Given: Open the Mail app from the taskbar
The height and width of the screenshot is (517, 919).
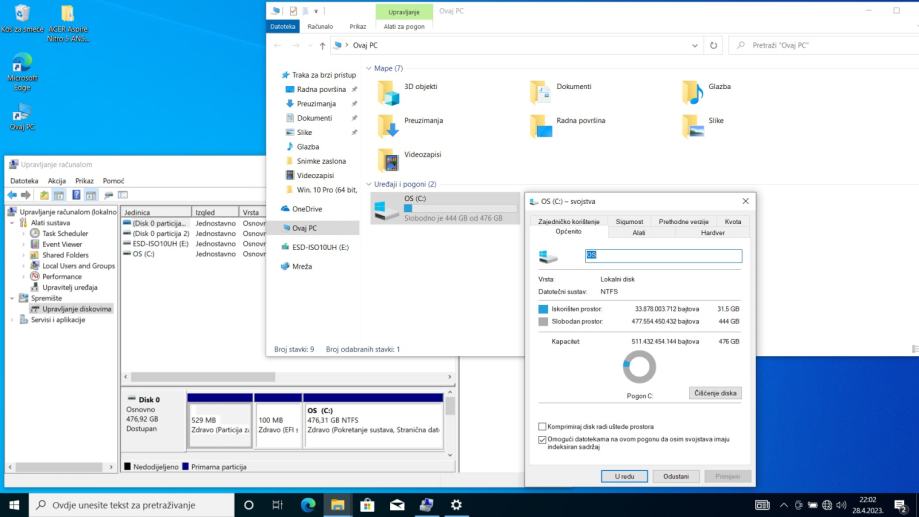Looking at the screenshot, I should point(397,505).
